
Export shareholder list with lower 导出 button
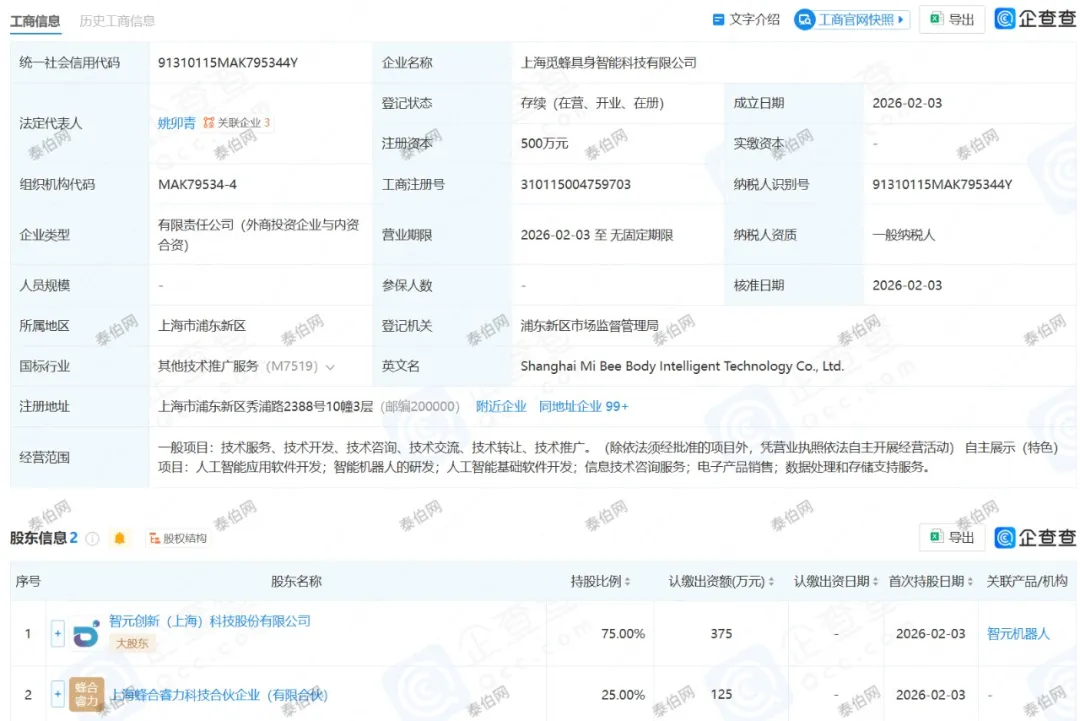[x=951, y=538]
